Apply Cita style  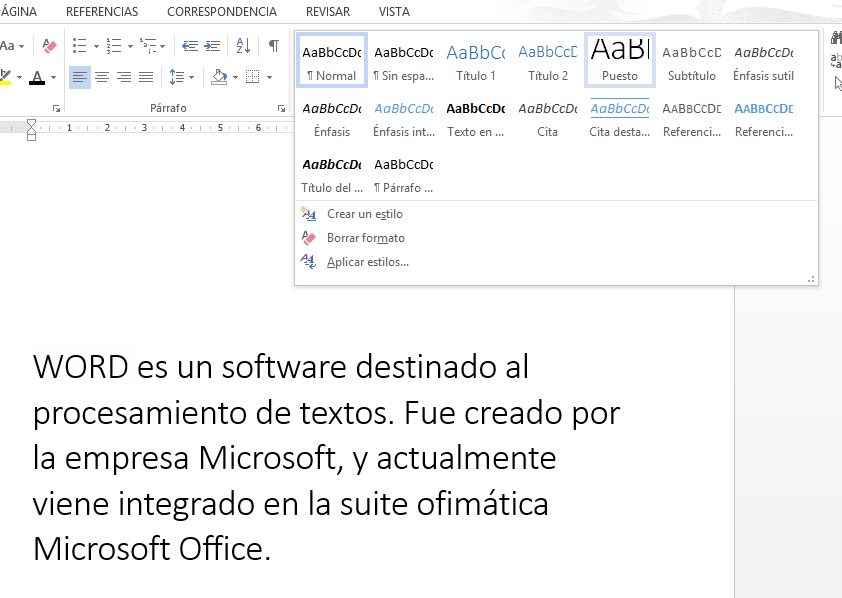tap(548, 118)
